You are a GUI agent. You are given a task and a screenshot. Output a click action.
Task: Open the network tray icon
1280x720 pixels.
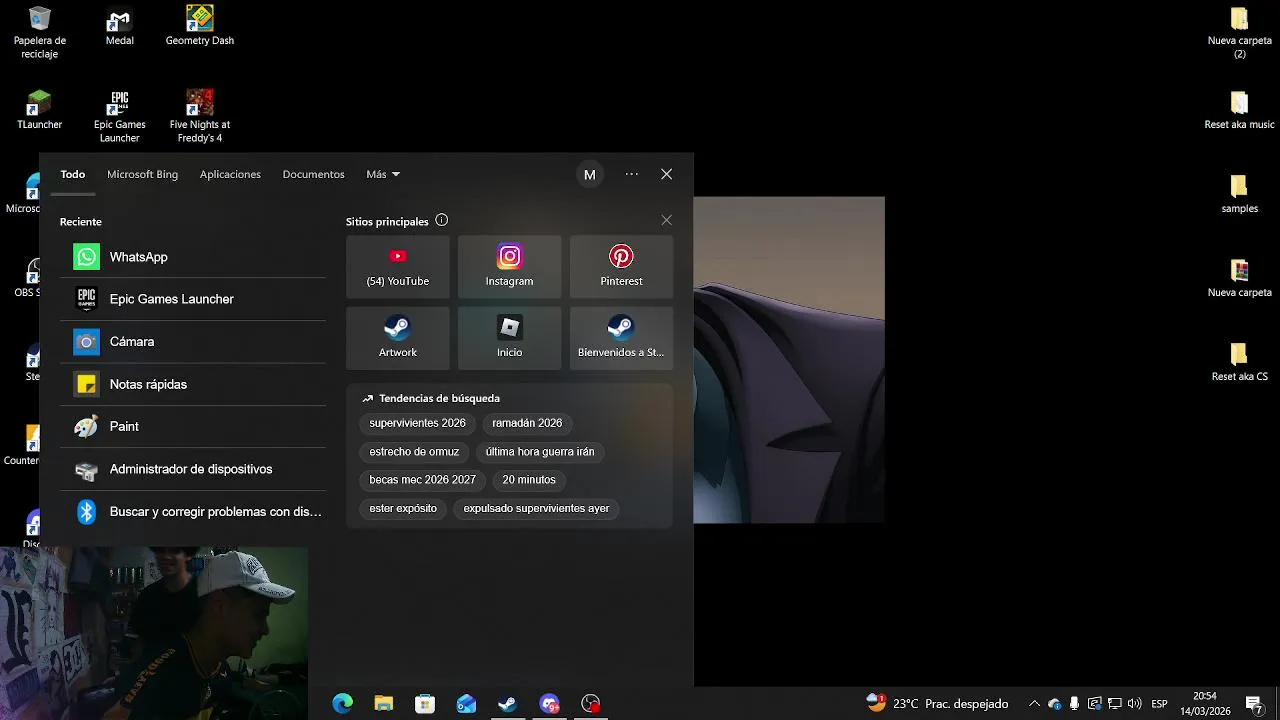pyautogui.click(x=1114, y=704)
